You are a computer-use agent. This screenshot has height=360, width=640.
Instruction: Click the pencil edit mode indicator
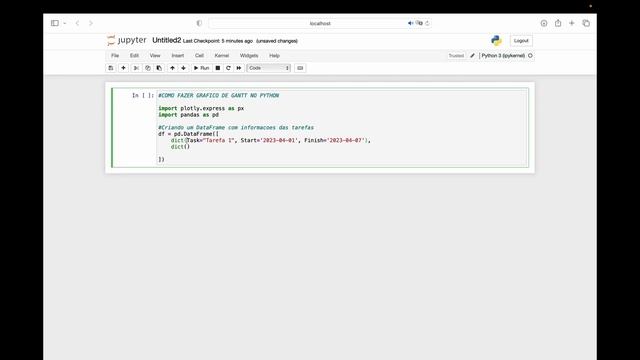pos(472,56)
